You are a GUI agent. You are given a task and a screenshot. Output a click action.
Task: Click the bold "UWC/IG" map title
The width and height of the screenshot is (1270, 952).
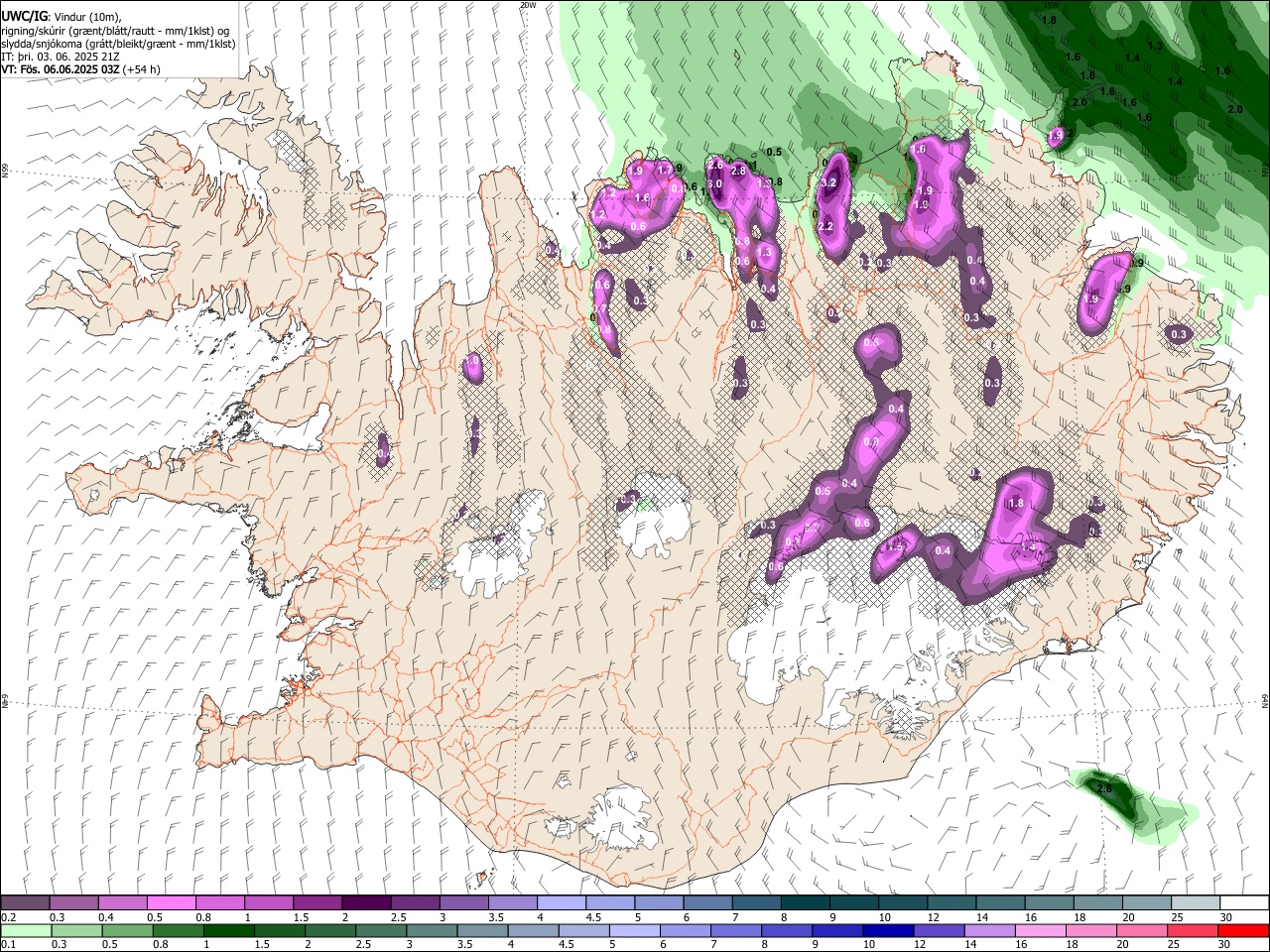[x=24, y=17]
